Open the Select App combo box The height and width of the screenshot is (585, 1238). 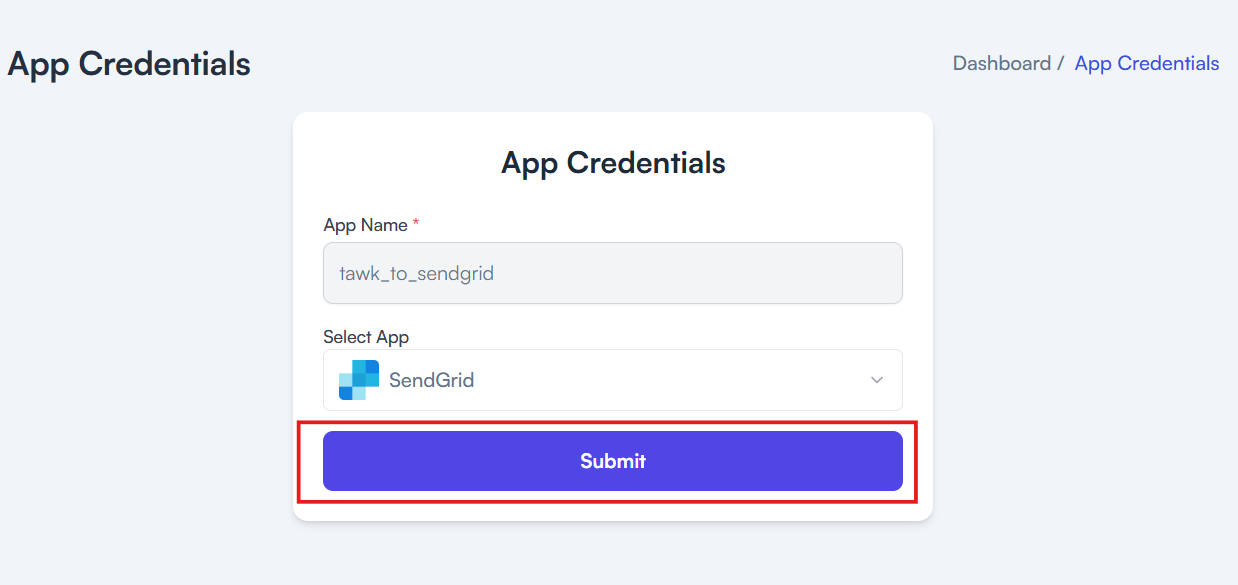[613, 380]
